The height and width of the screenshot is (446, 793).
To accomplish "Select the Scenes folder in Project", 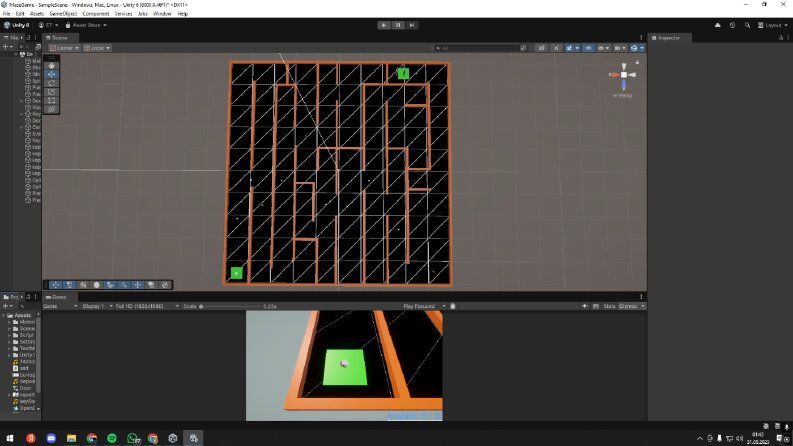I will (26, 329).
